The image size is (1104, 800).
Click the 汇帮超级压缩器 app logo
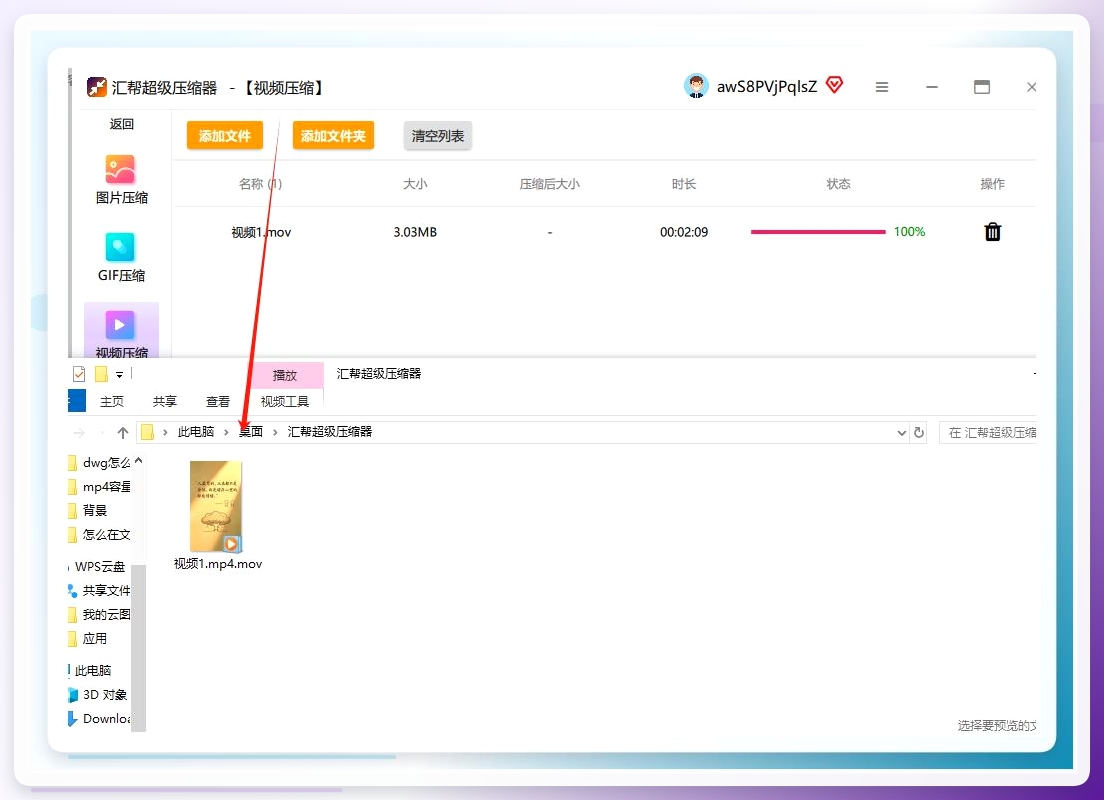click(x=96, y=87)
